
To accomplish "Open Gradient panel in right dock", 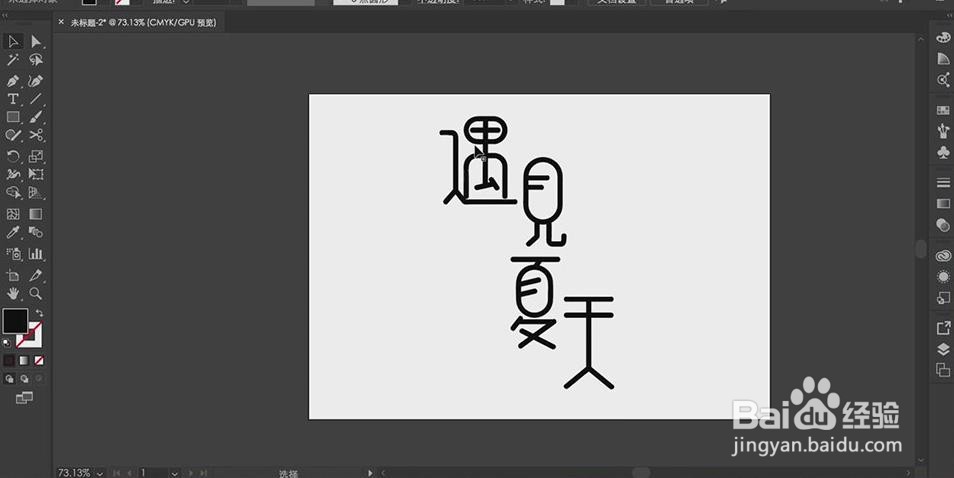I will point(943,203).
